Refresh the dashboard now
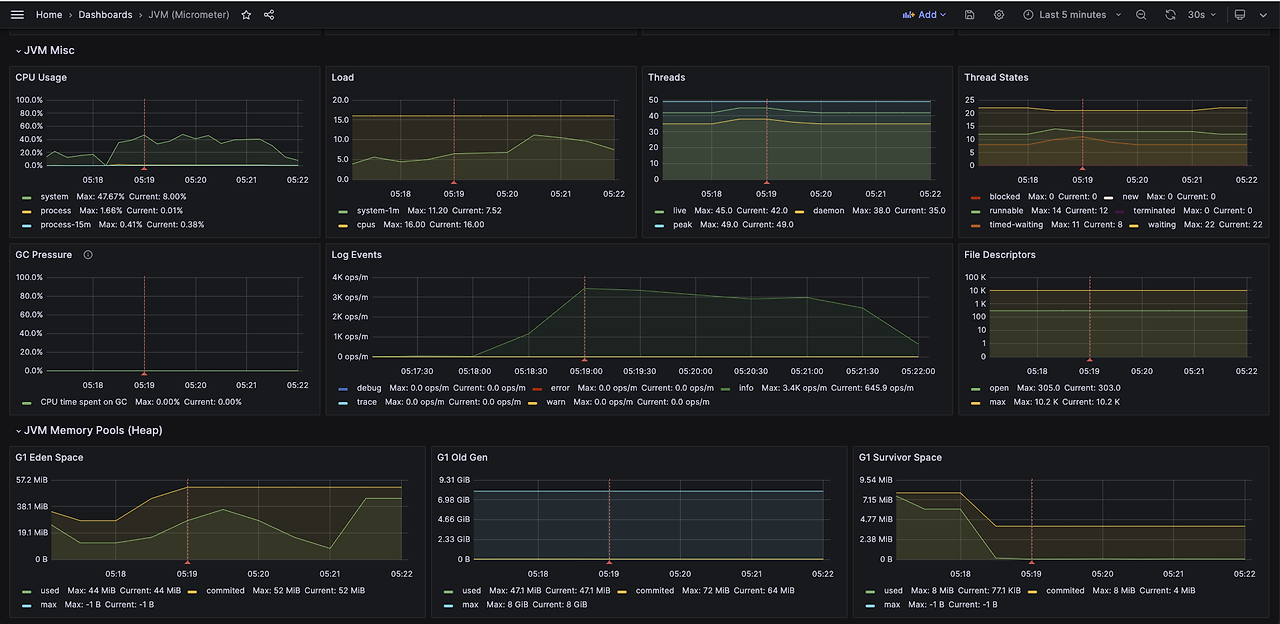The image size is (1280, 624). pyautogui.click(x=1170, y=15)
